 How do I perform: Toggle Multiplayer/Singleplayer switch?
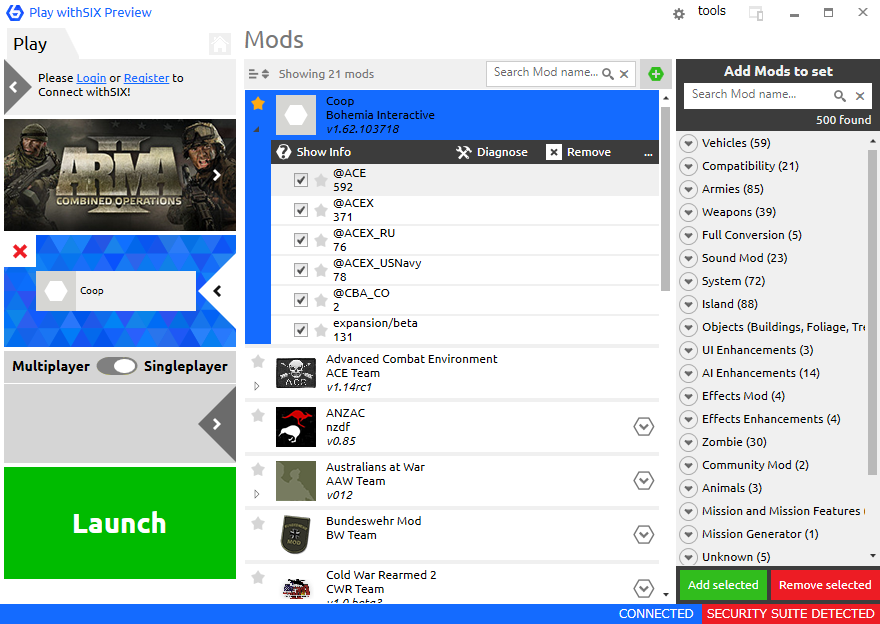point(117,366)
